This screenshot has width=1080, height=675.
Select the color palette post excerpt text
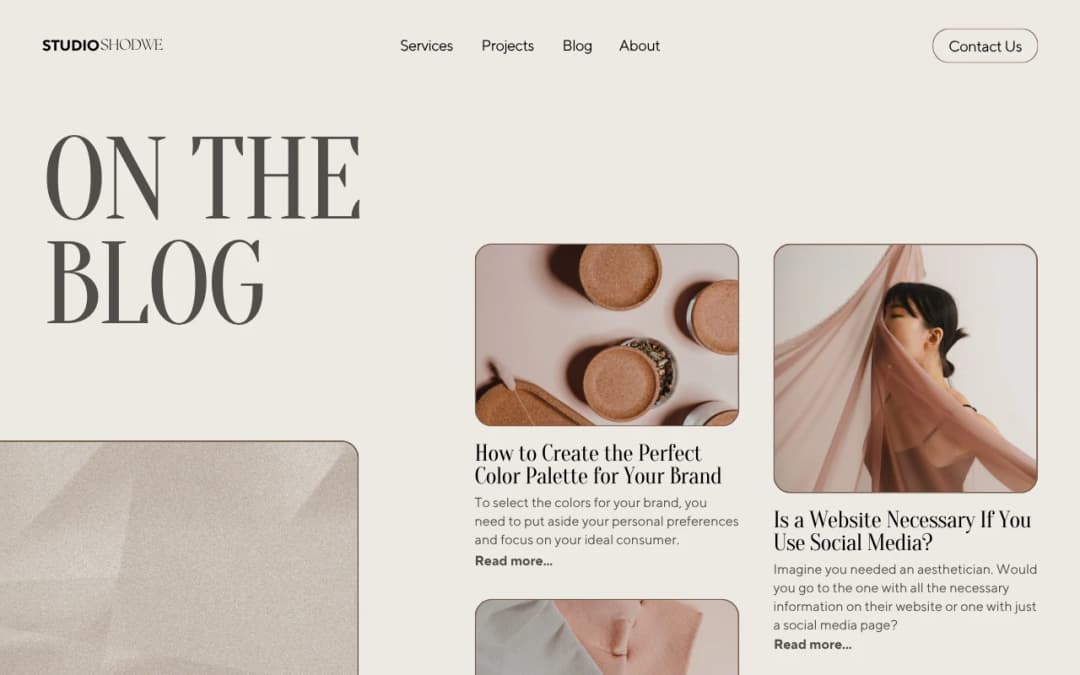[606, 521]
